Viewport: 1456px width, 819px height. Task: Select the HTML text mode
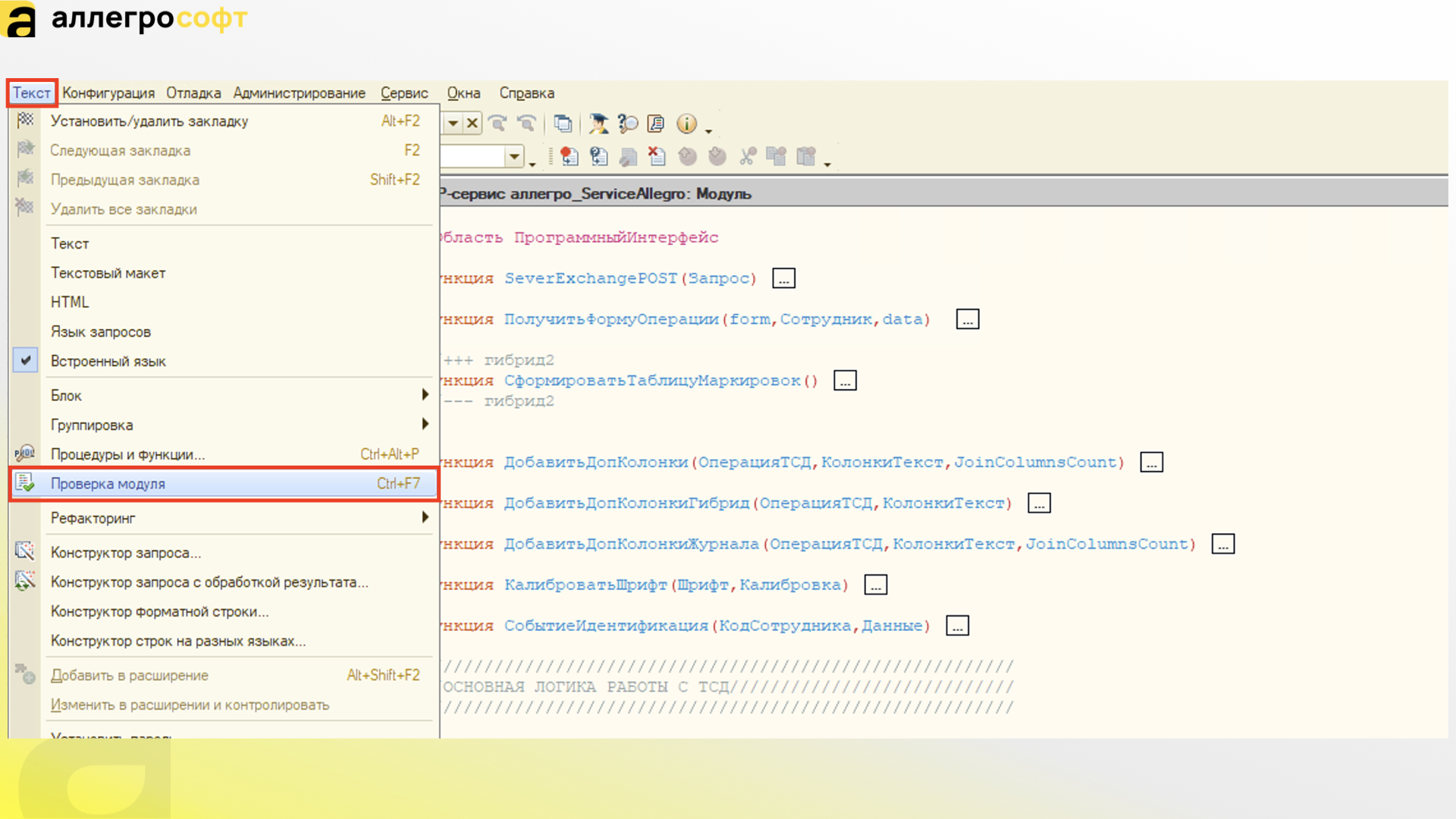[224, 302]
